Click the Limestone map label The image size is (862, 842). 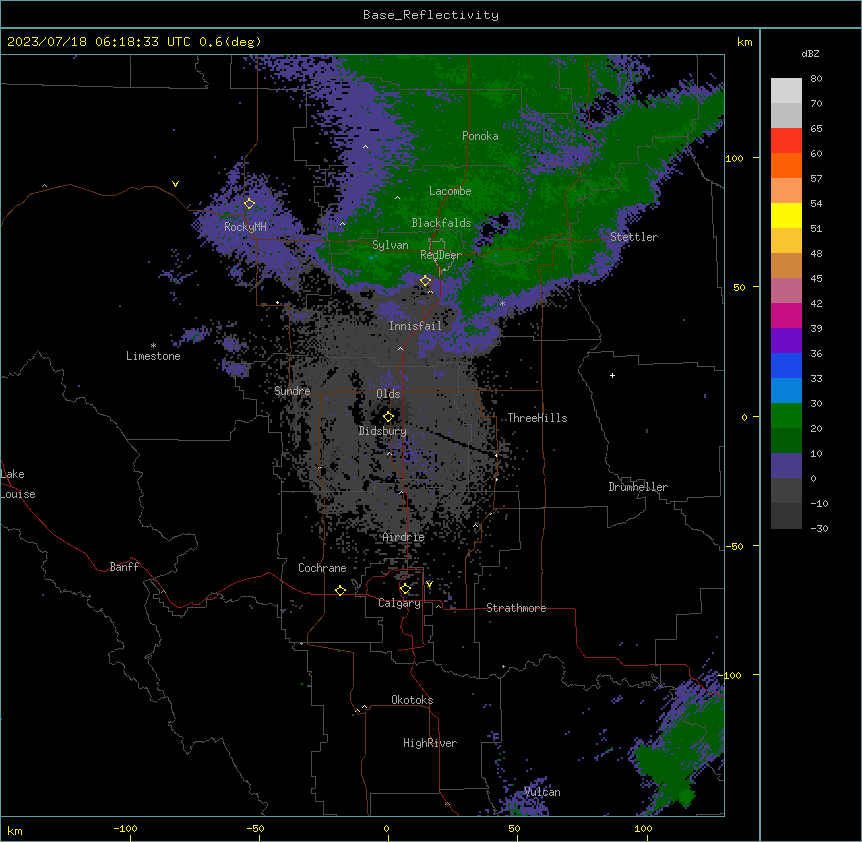coord(153,356)
